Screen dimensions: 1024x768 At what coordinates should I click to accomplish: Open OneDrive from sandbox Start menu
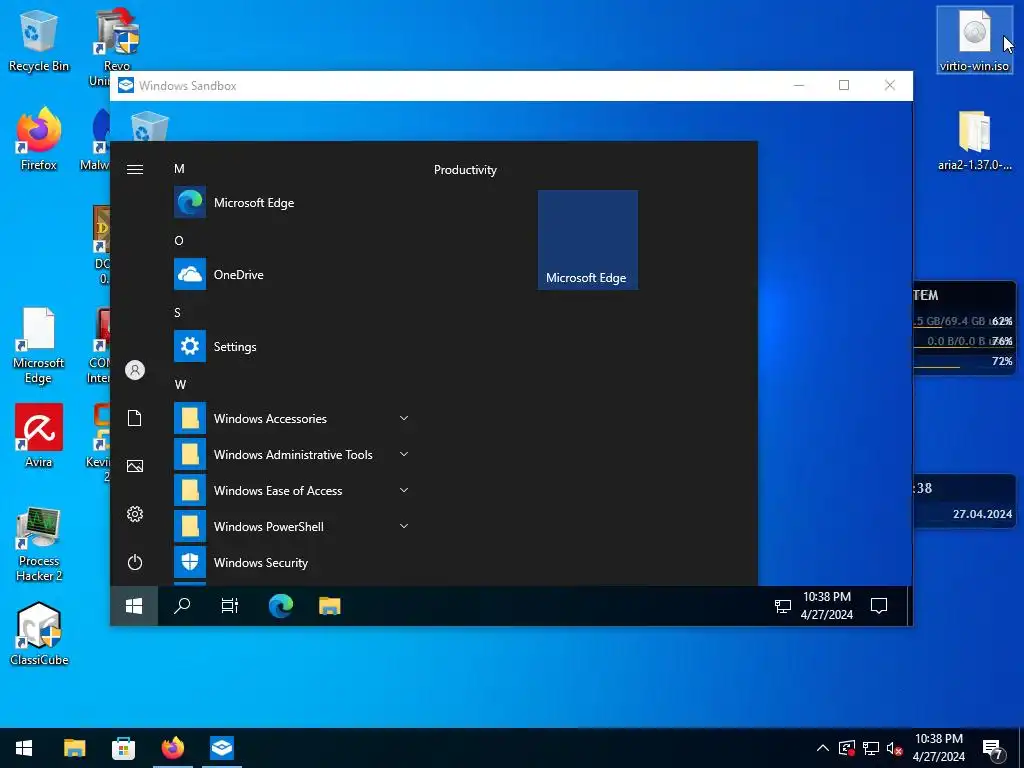[293, 274]
